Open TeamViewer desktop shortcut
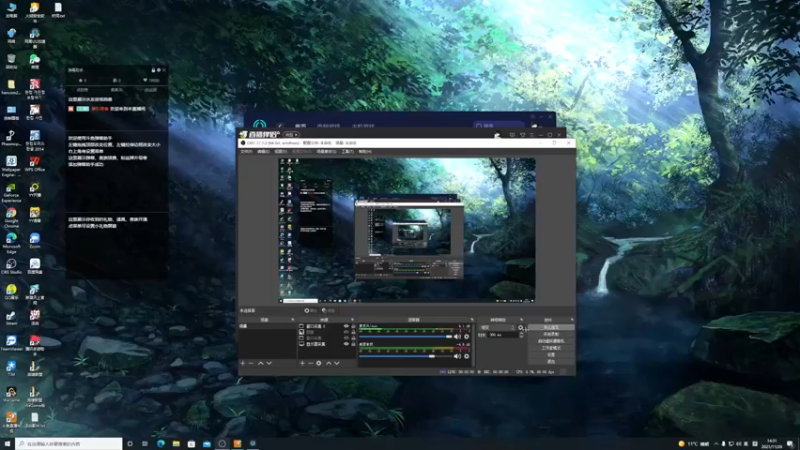The width and height of the screenshot is (800, 450). click(x=11, y=343)
